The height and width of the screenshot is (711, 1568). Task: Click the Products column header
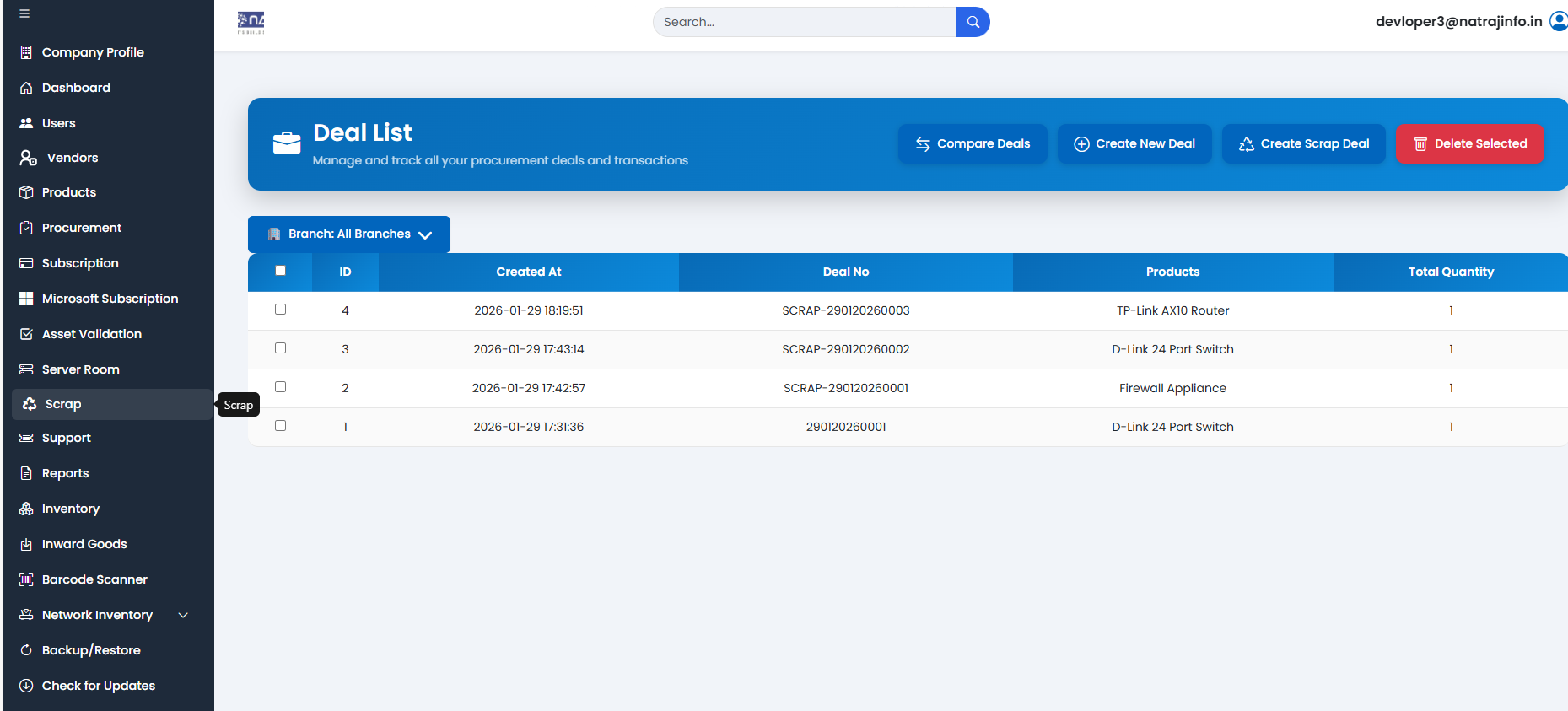(1172, 272)
